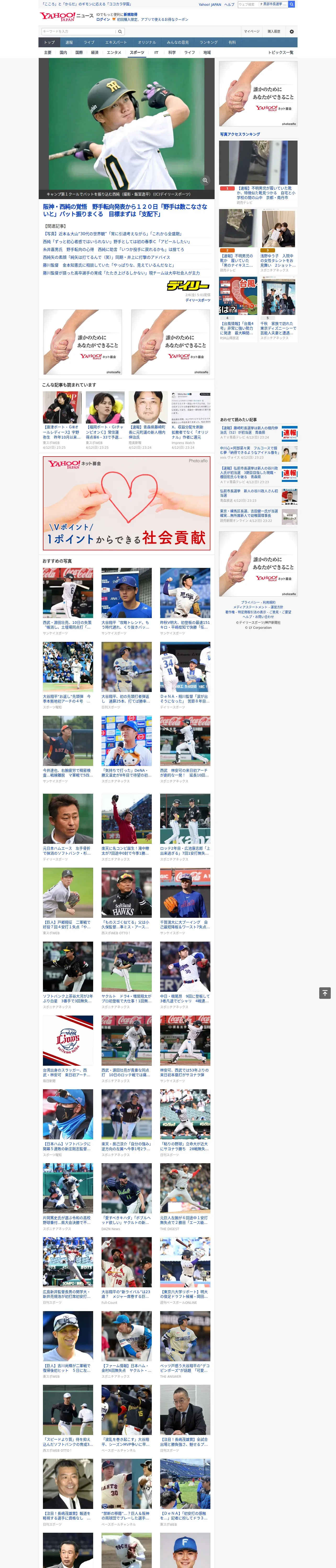The height and width of the screenshot is (1568, 336).
Task: Open マイページ link
Action: pos(252,31)
